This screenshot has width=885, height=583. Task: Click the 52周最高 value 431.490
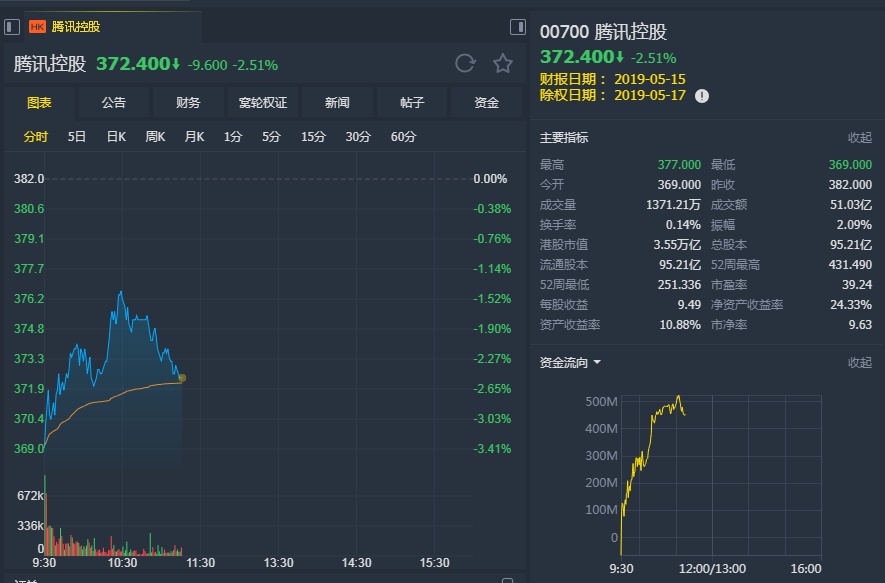pos(850,265)
